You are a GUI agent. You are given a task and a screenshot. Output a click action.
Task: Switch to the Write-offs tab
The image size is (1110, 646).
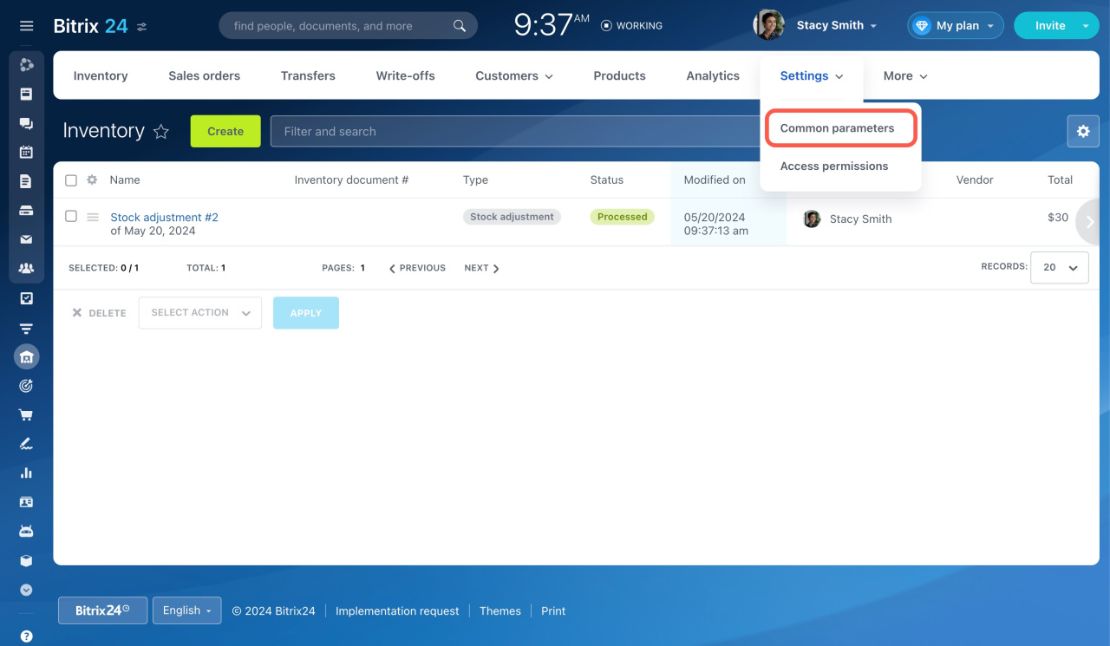405,76
